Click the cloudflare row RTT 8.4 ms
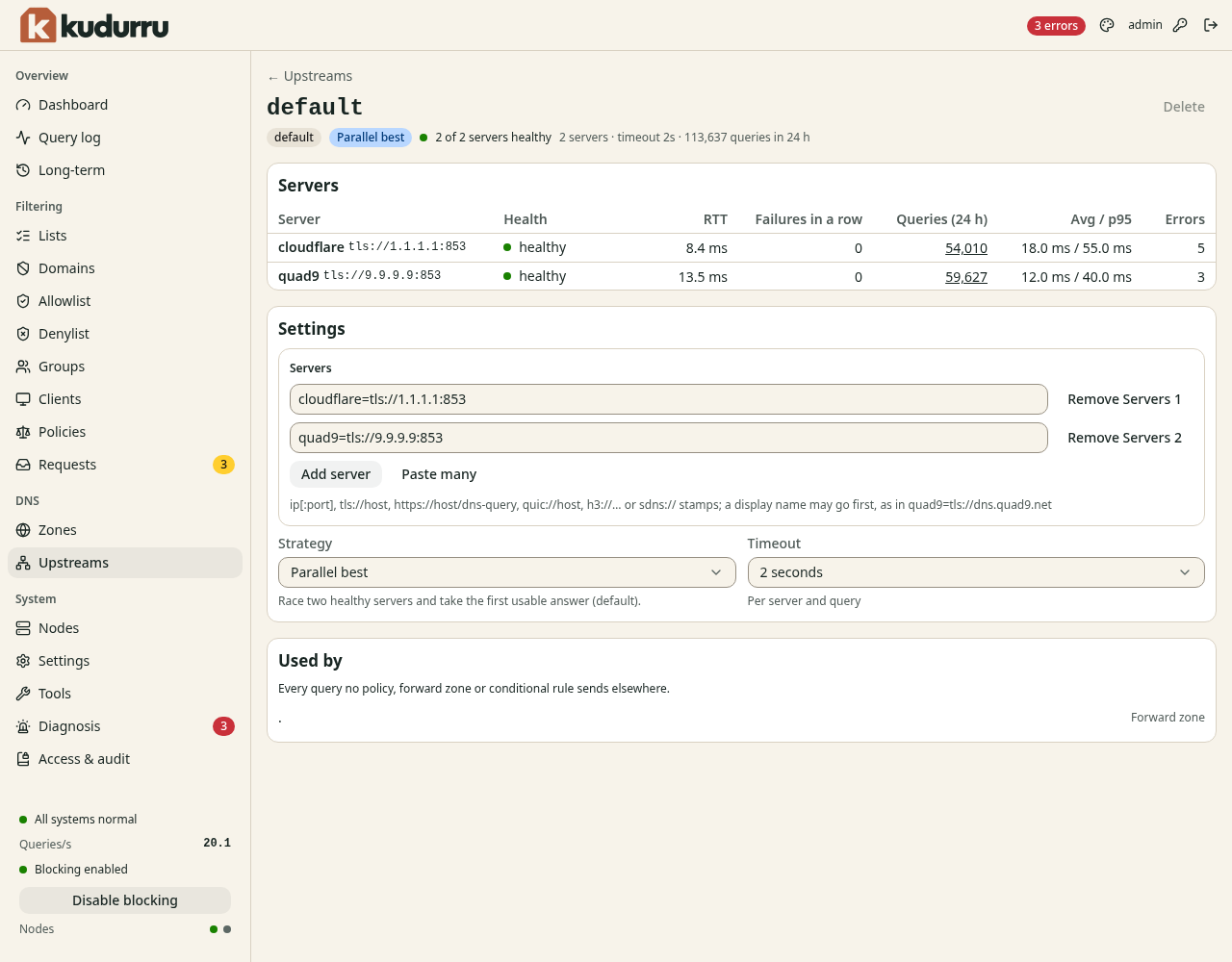 [x=706, y=248]
